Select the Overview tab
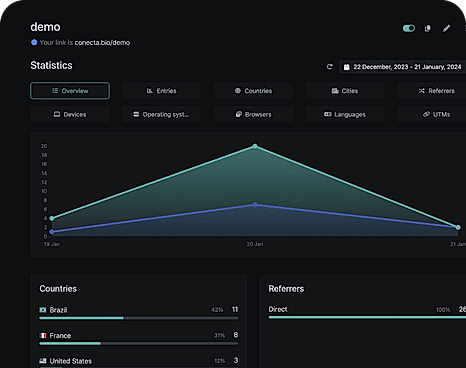Viewport: 466px width, 368px height. tap(70, 91)
